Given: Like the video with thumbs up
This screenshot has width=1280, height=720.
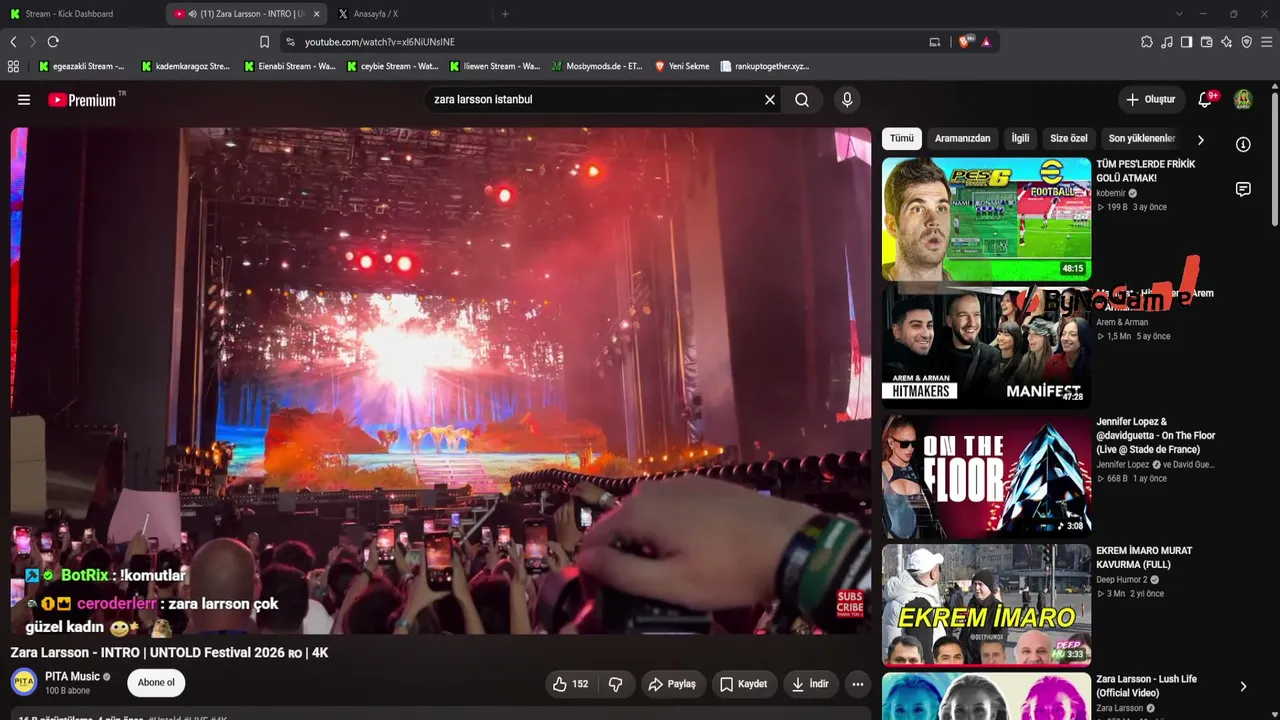Looking at the screenshot, I should 570,684.
